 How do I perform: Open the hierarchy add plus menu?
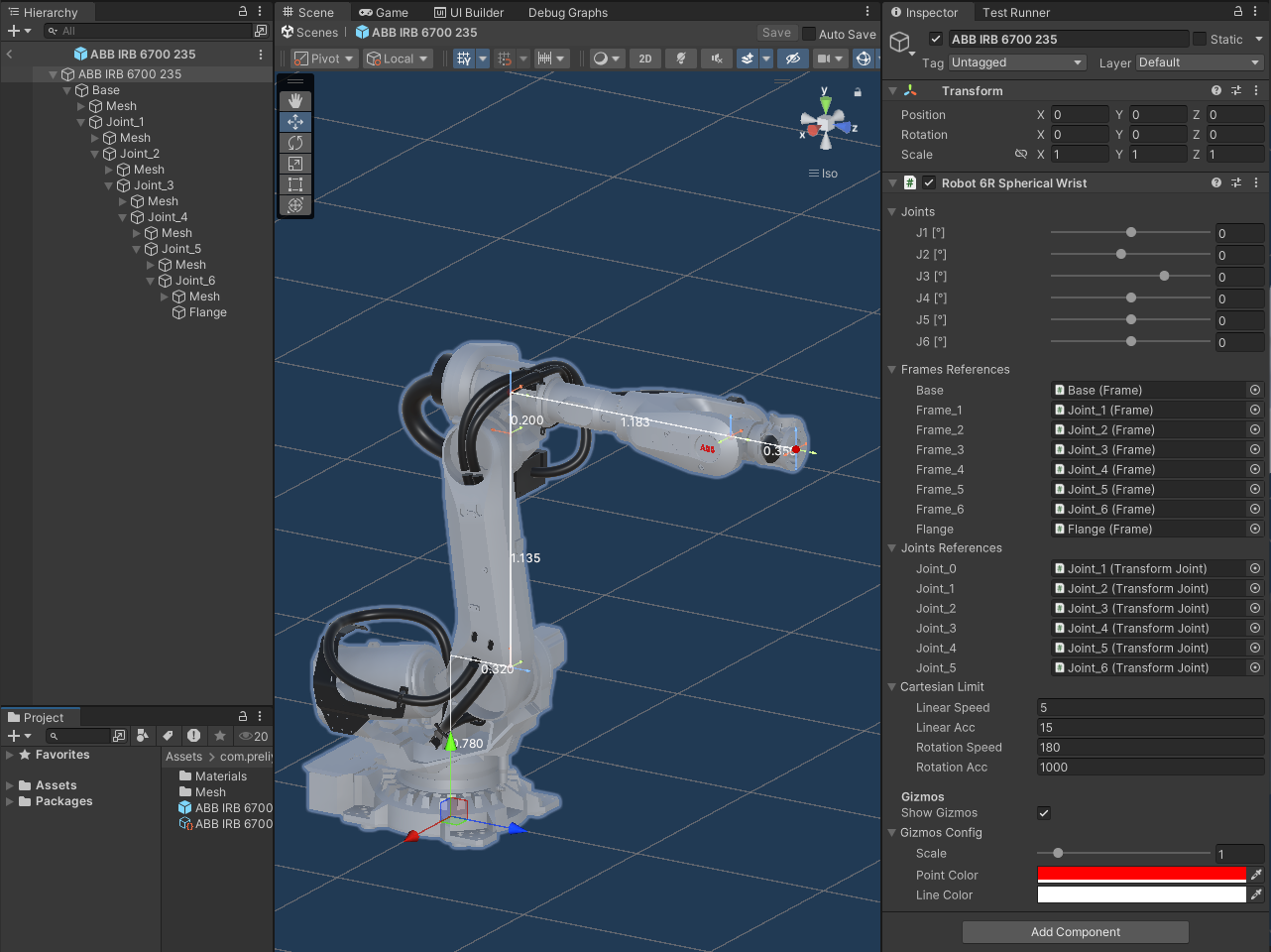19,31
